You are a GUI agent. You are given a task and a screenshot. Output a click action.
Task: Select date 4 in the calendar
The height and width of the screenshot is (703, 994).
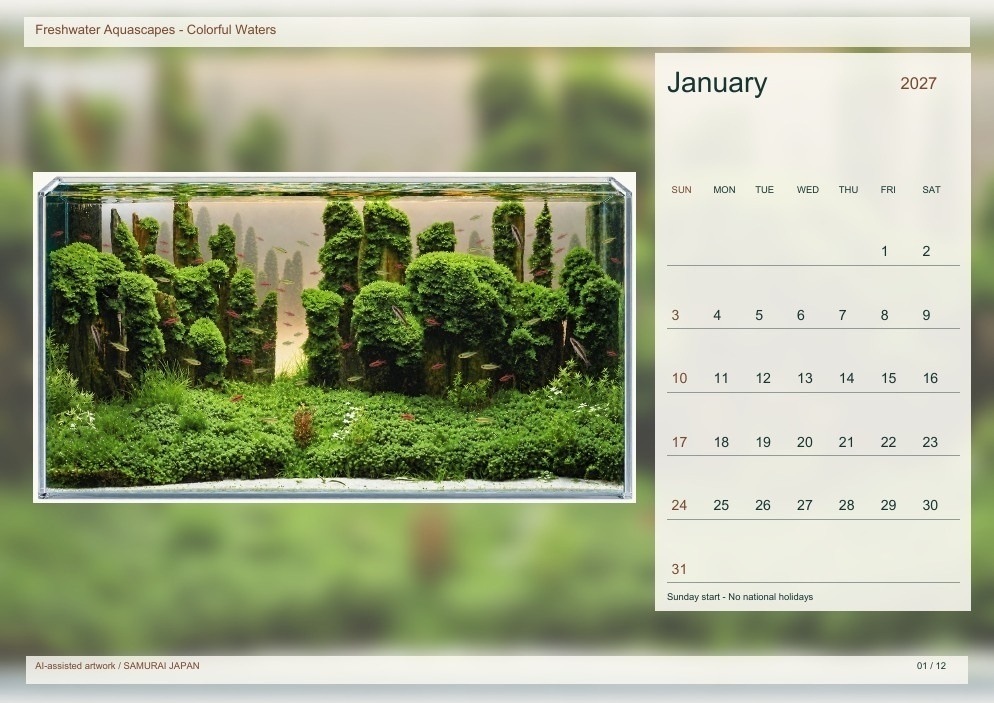tap(717, 315)
